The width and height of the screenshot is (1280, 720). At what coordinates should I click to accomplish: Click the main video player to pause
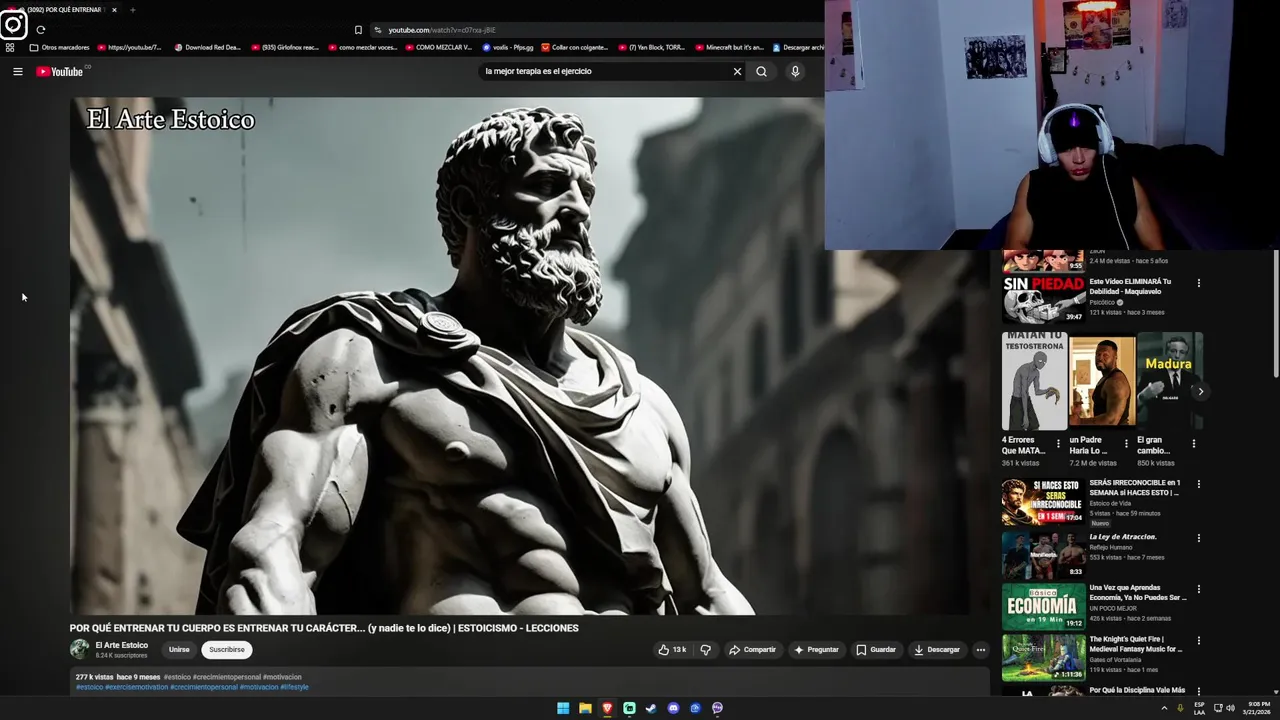click(520, 355)
